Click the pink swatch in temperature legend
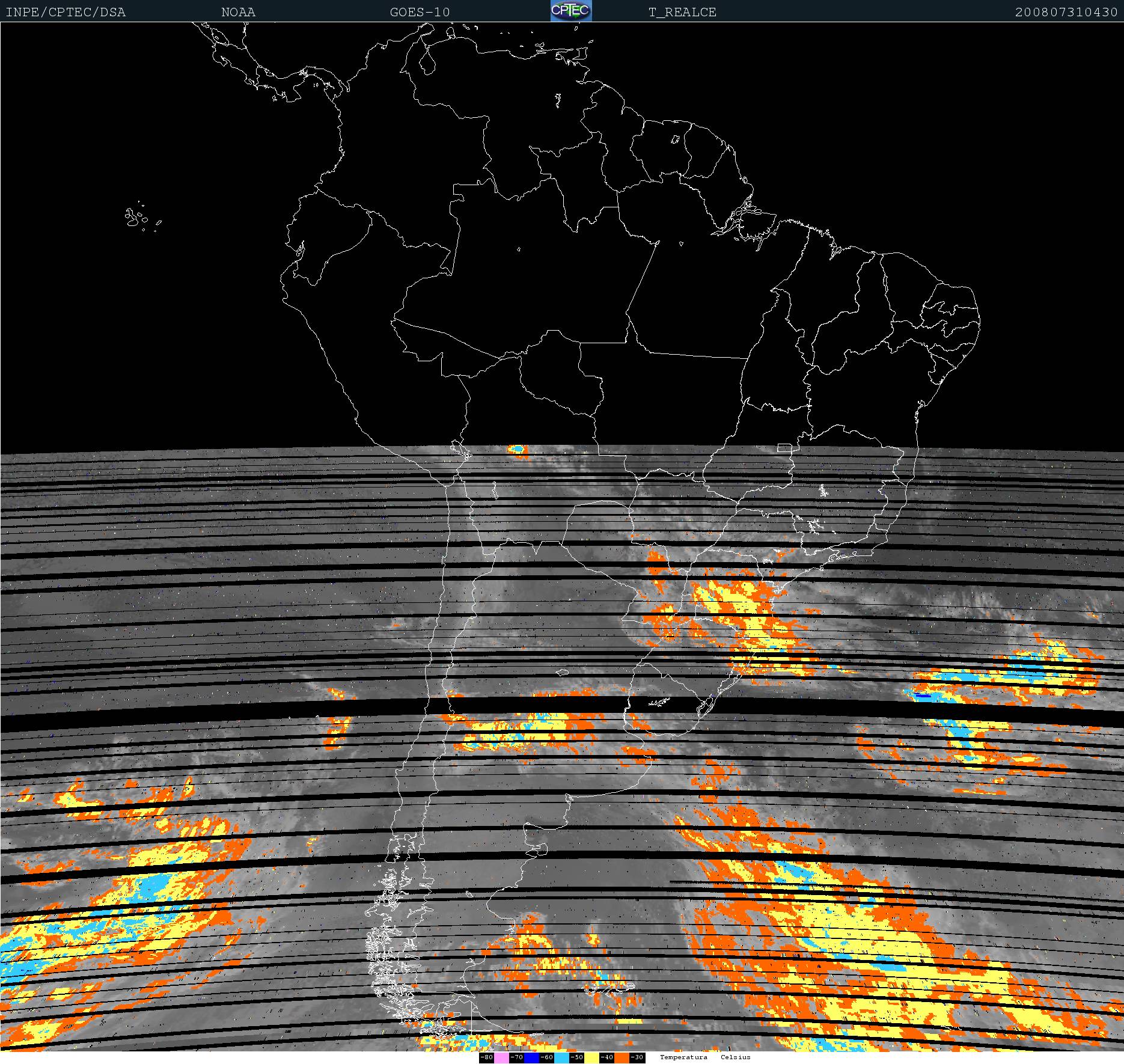Viewport: 1124px width, 1064px height. click(501, 1057)
